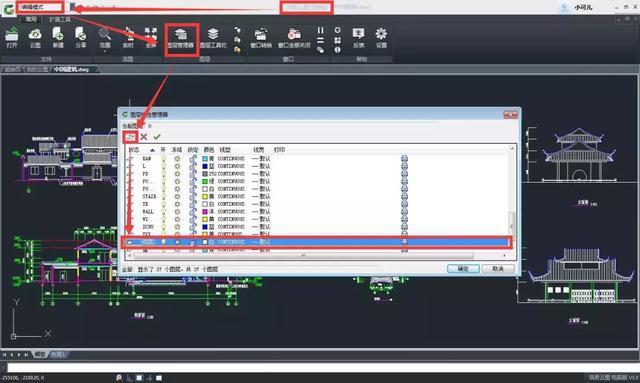The height and width of the screenshot is (383, 640).
Task: Click the 全屏 fullscreen icon
Action: click(x=151, y=38)
